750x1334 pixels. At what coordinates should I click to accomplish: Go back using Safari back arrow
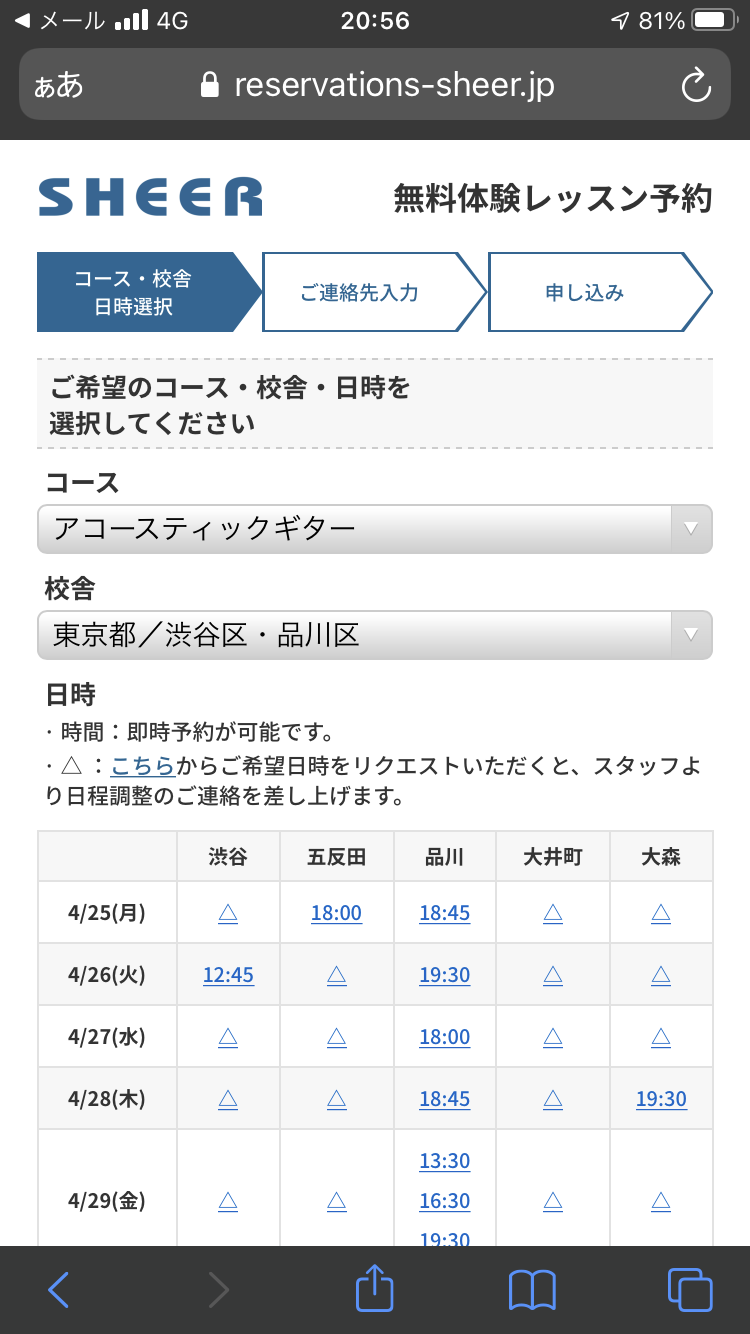[59, 1290]
